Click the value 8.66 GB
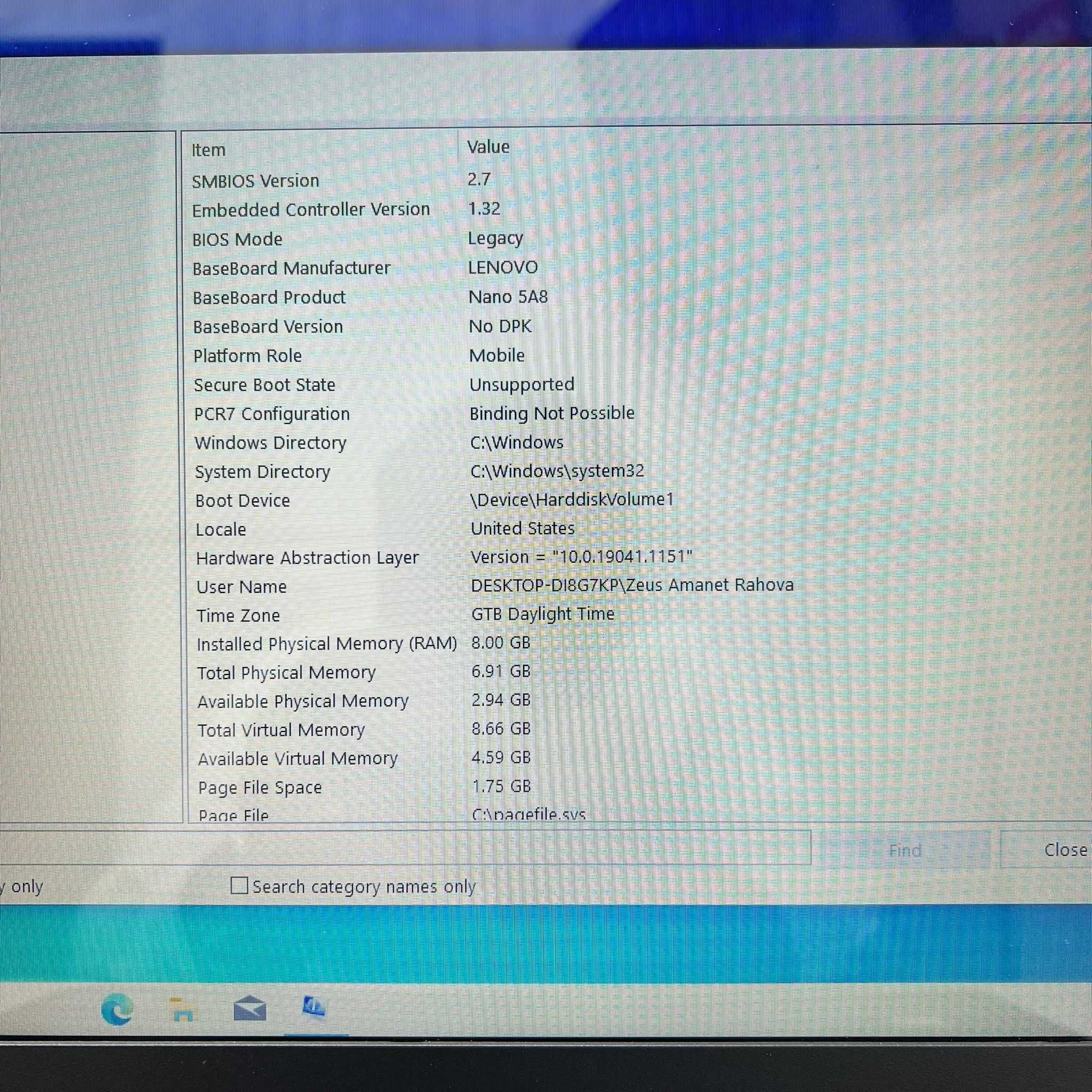This screenshot has height=1092, width=1092. click(x=501, y=728)
